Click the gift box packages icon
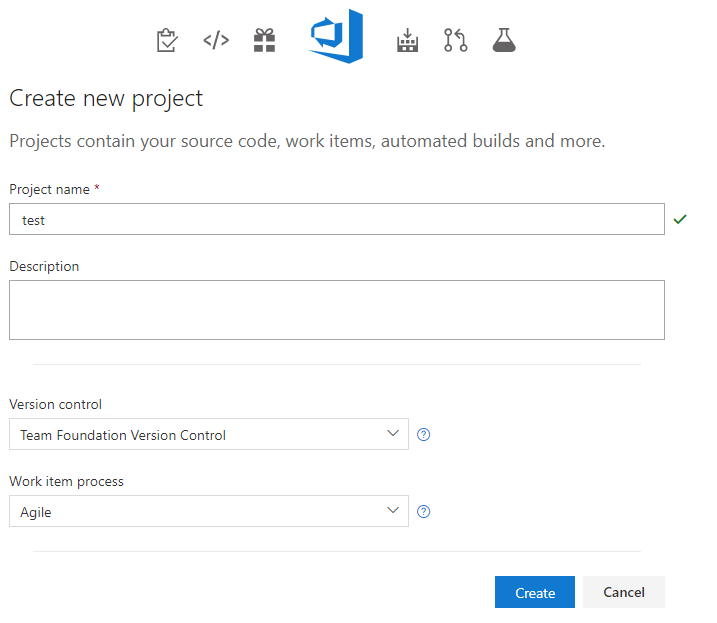This screenshot has height=623, width=717. click(x=264, y=40)
